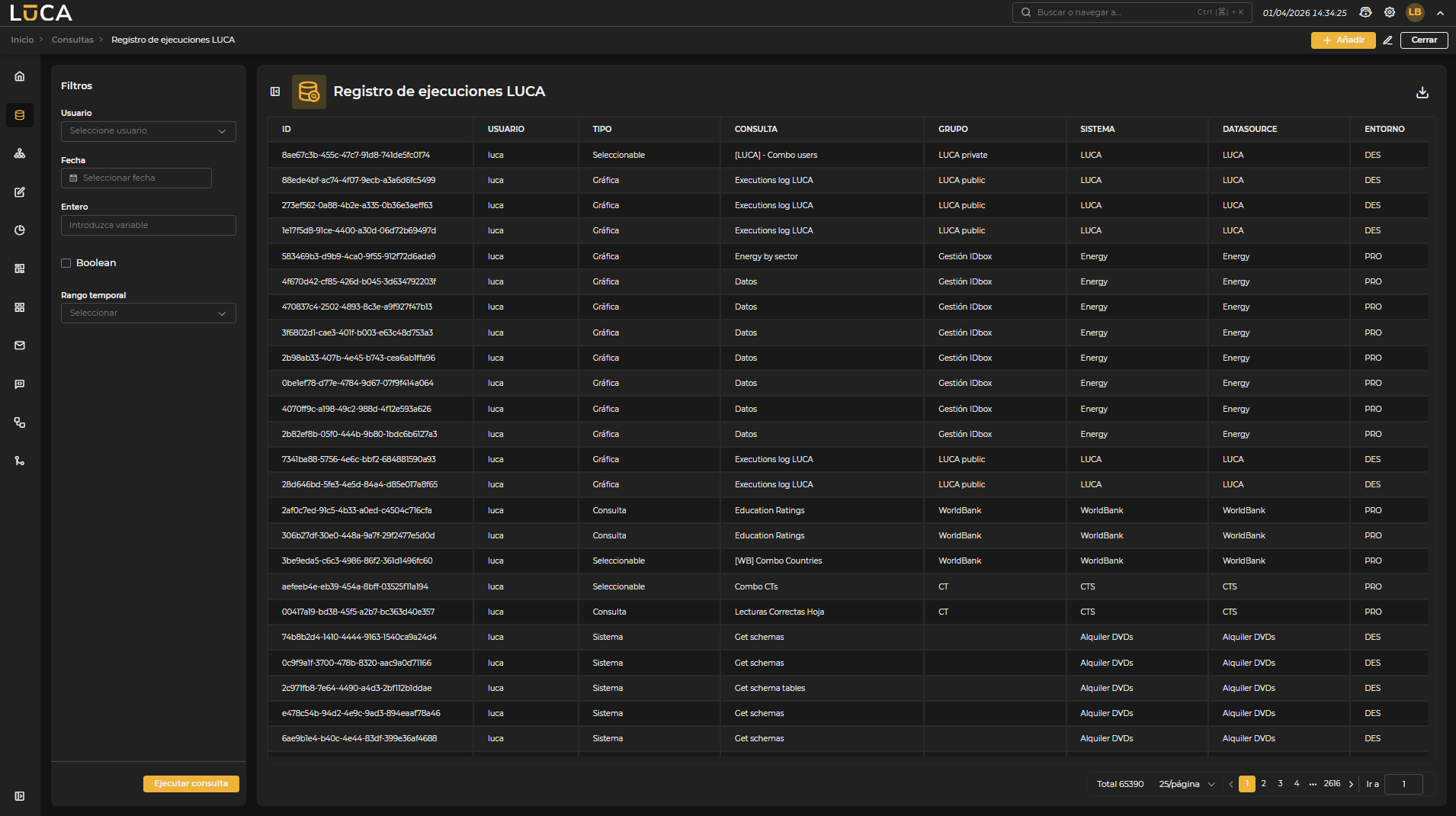Go to the previous results page
The image size is (1456, 816).
pos(1231,784)
